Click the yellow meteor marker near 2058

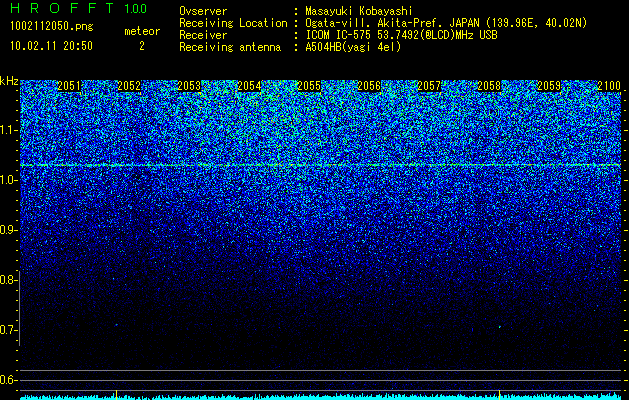pyautogui.click(x=499, y=394)
